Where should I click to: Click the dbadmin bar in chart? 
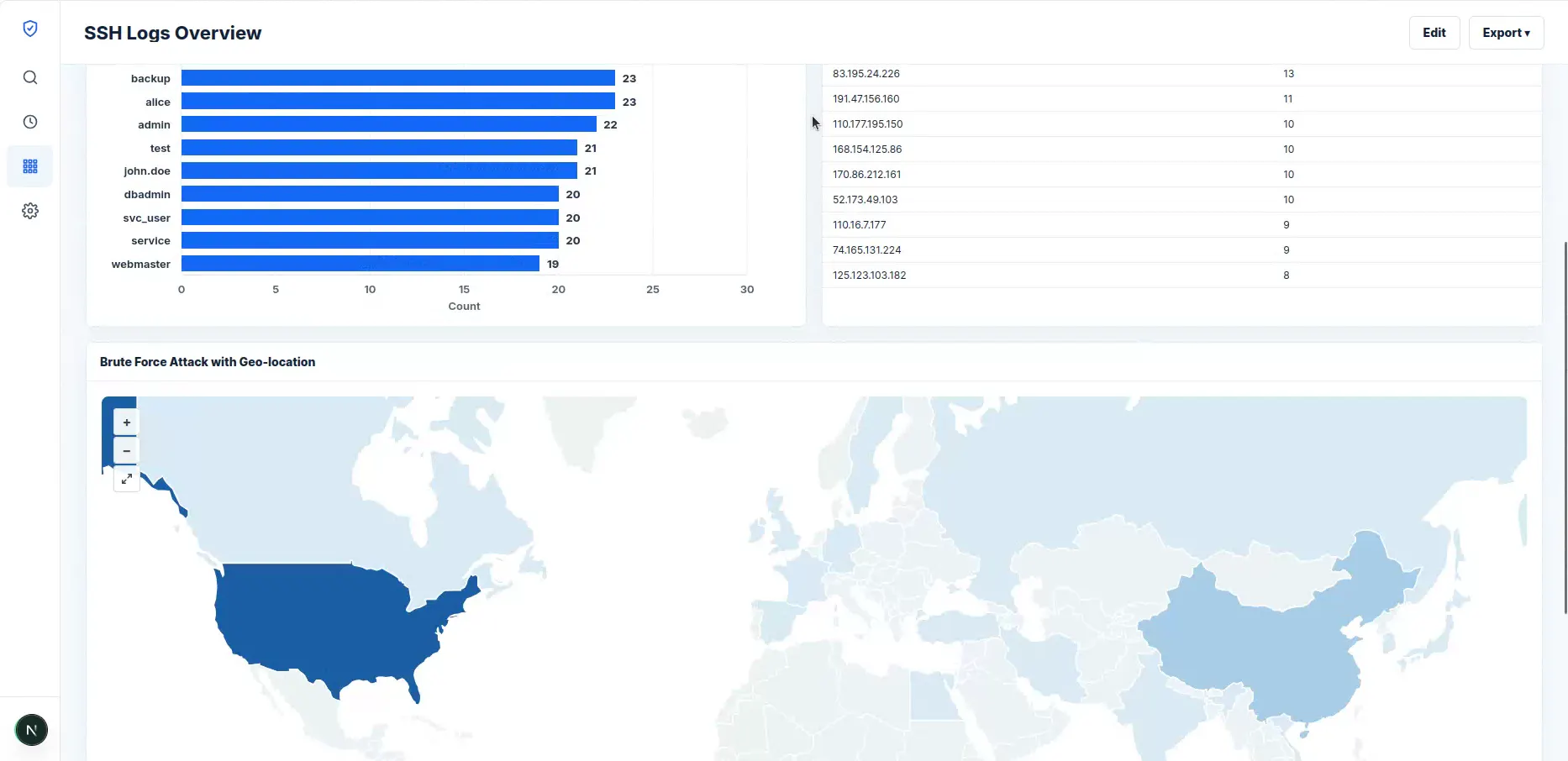370,194
